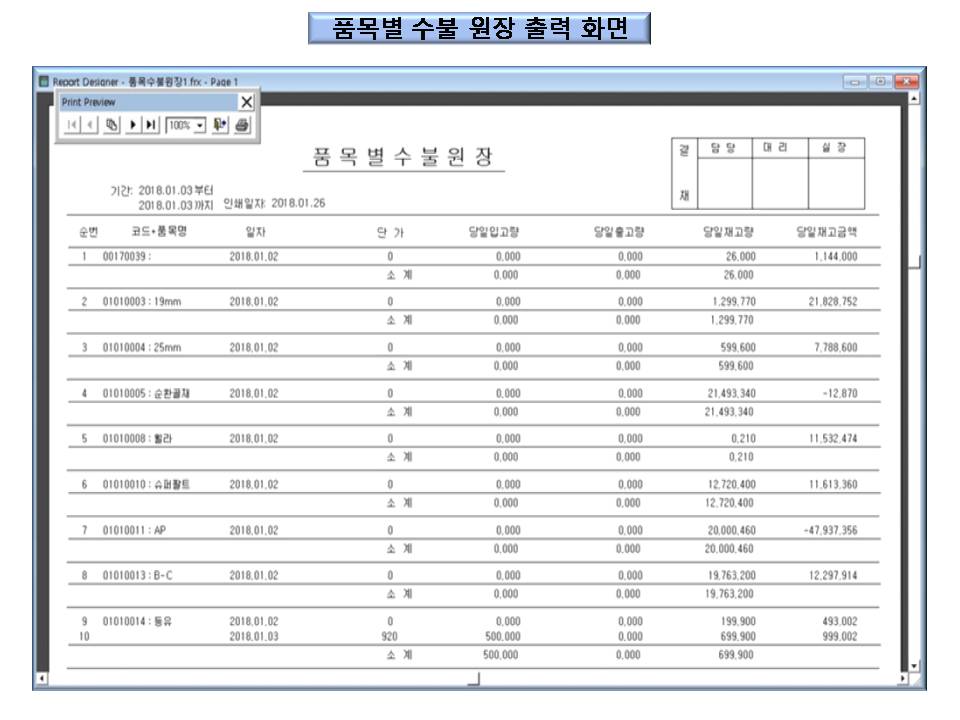
Task: Click item row 01010005
Action: (x=146, y=394)
